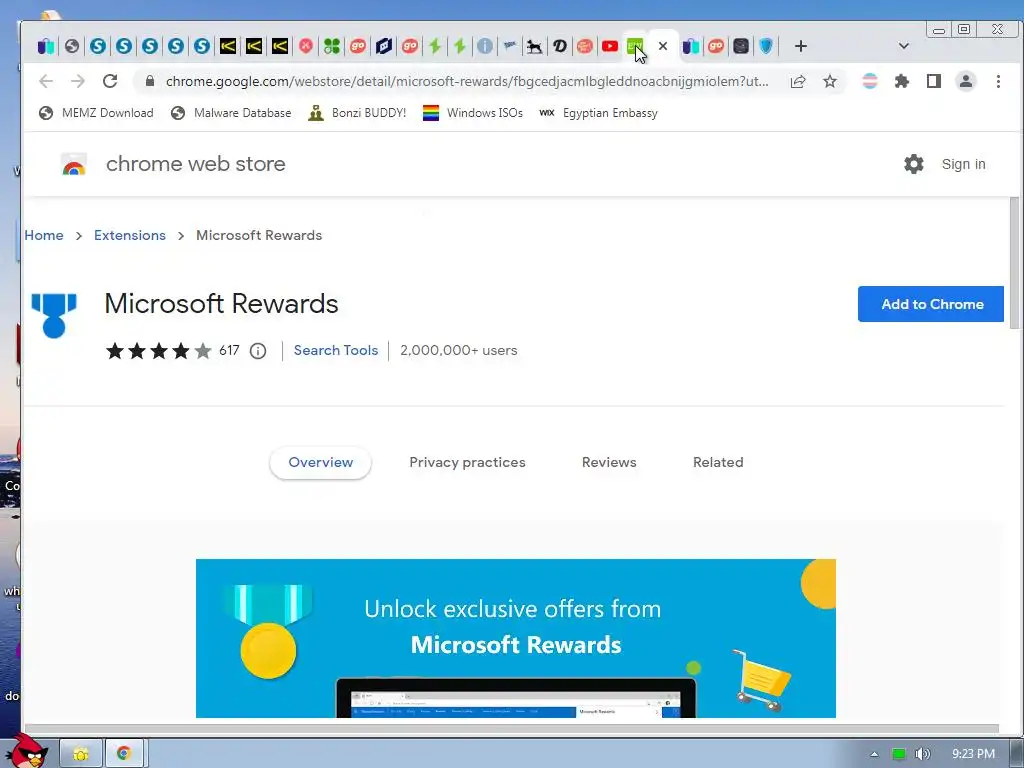The image size is (1024, 768).
Task: Go back to previous page
Action: 46,81
